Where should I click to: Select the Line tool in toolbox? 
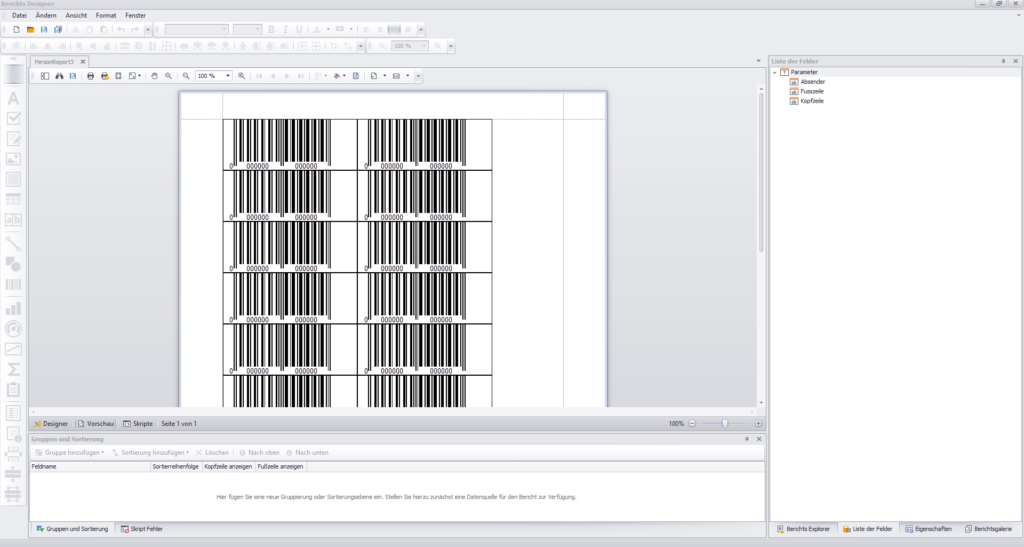click(x=13, y=244)
